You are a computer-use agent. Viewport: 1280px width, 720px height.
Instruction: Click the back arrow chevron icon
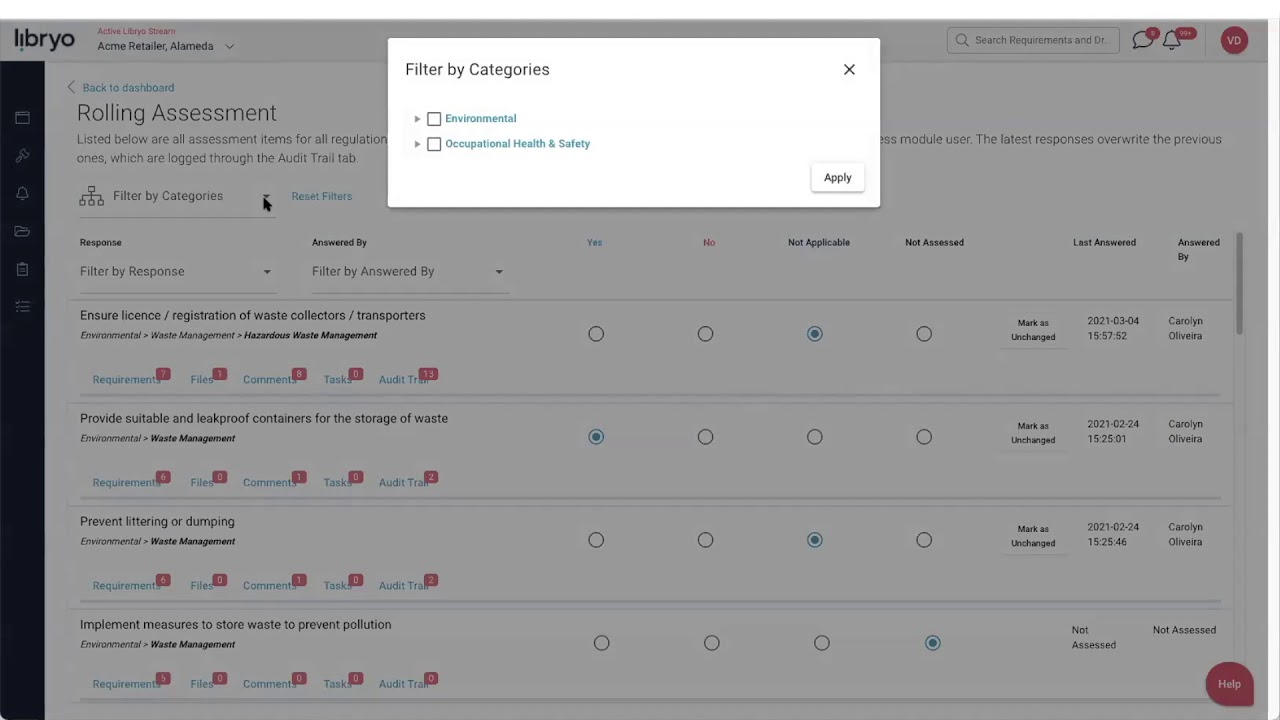tap(71, 87)
